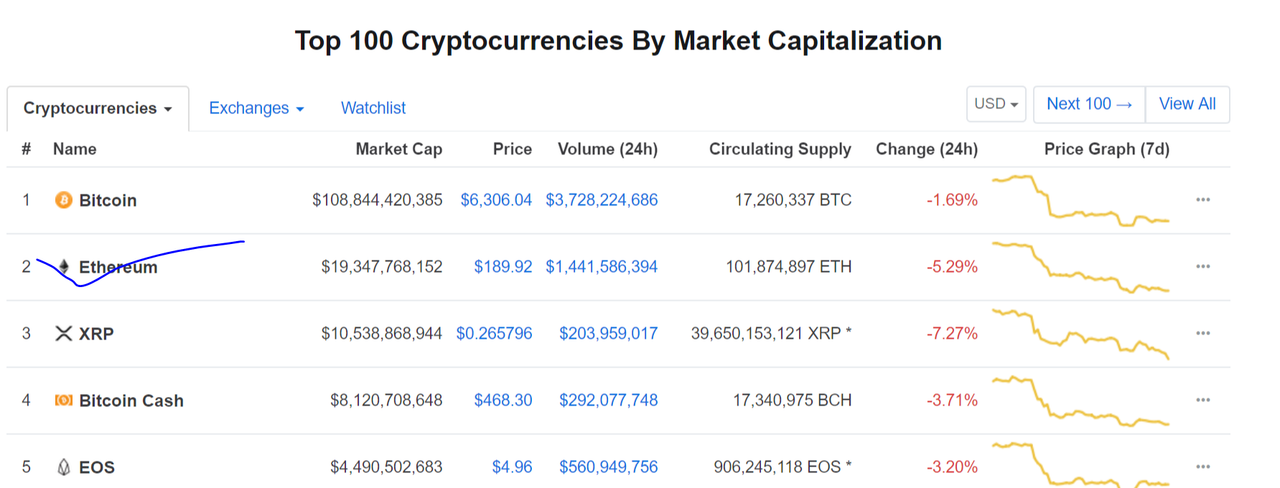View Bitcoin 7-day price graph
The height and width of the screenshot is (488, 1280).
point(1081,200)
